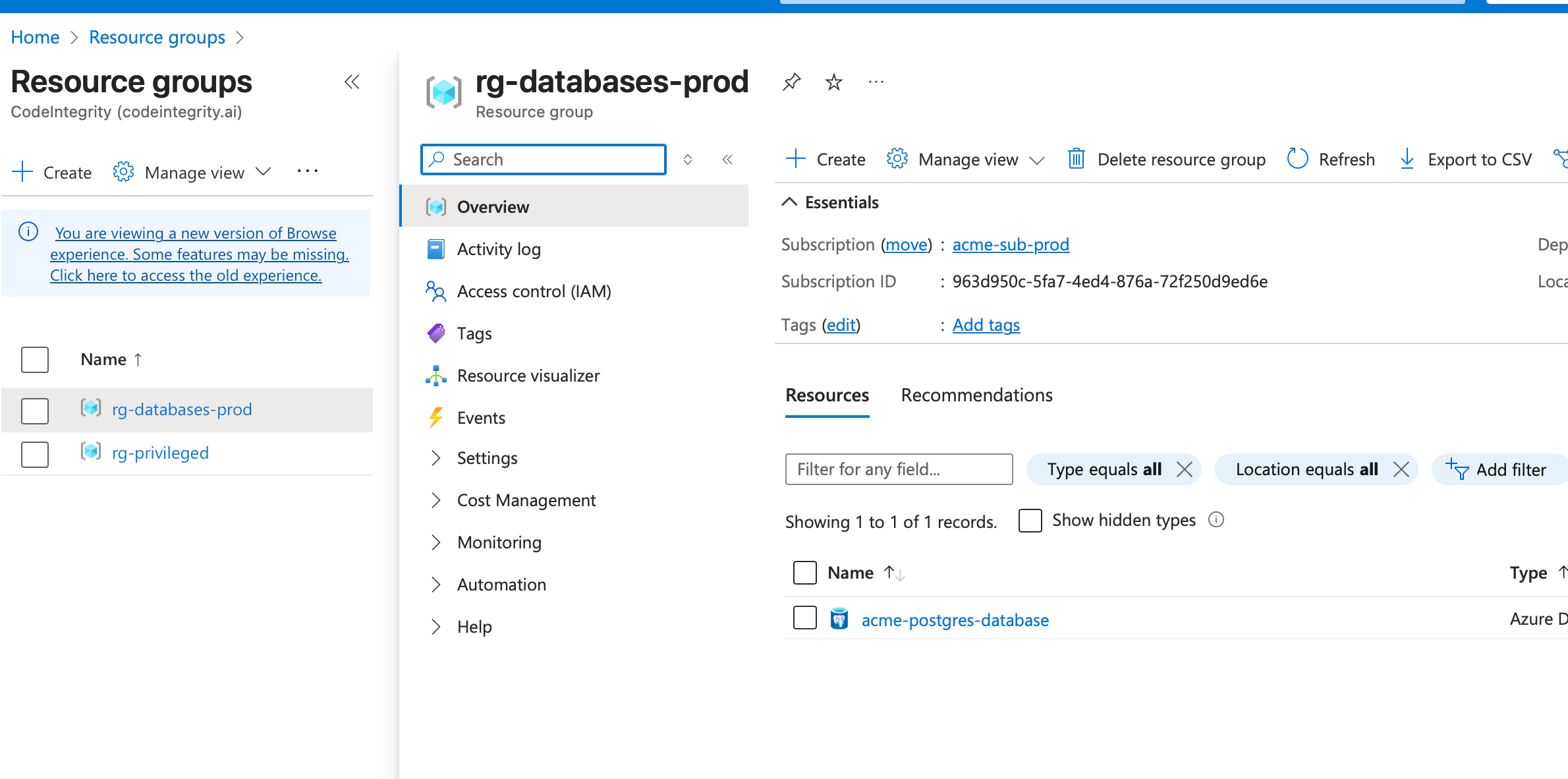Click the Delete resource group trash icon
1568x779 pixels.
click(x=1076, y=159)
